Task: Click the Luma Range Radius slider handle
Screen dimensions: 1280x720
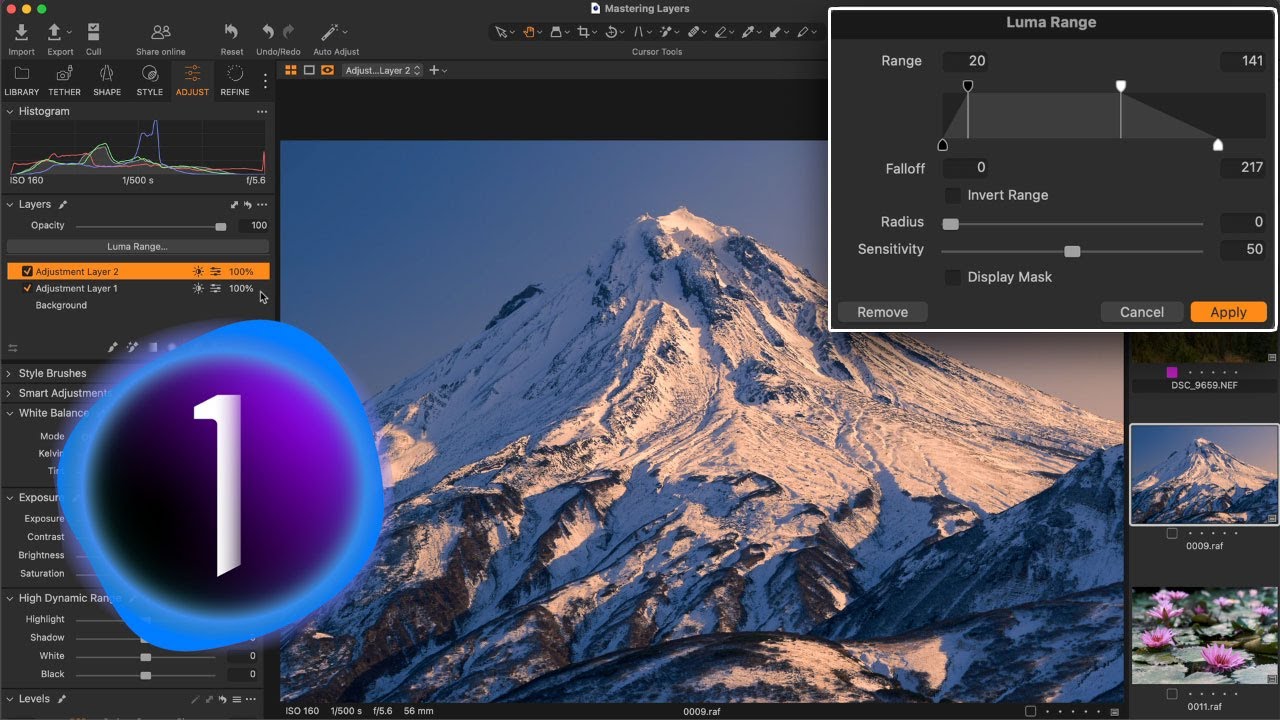Action: pyautogui.click(x=950, y=224)
